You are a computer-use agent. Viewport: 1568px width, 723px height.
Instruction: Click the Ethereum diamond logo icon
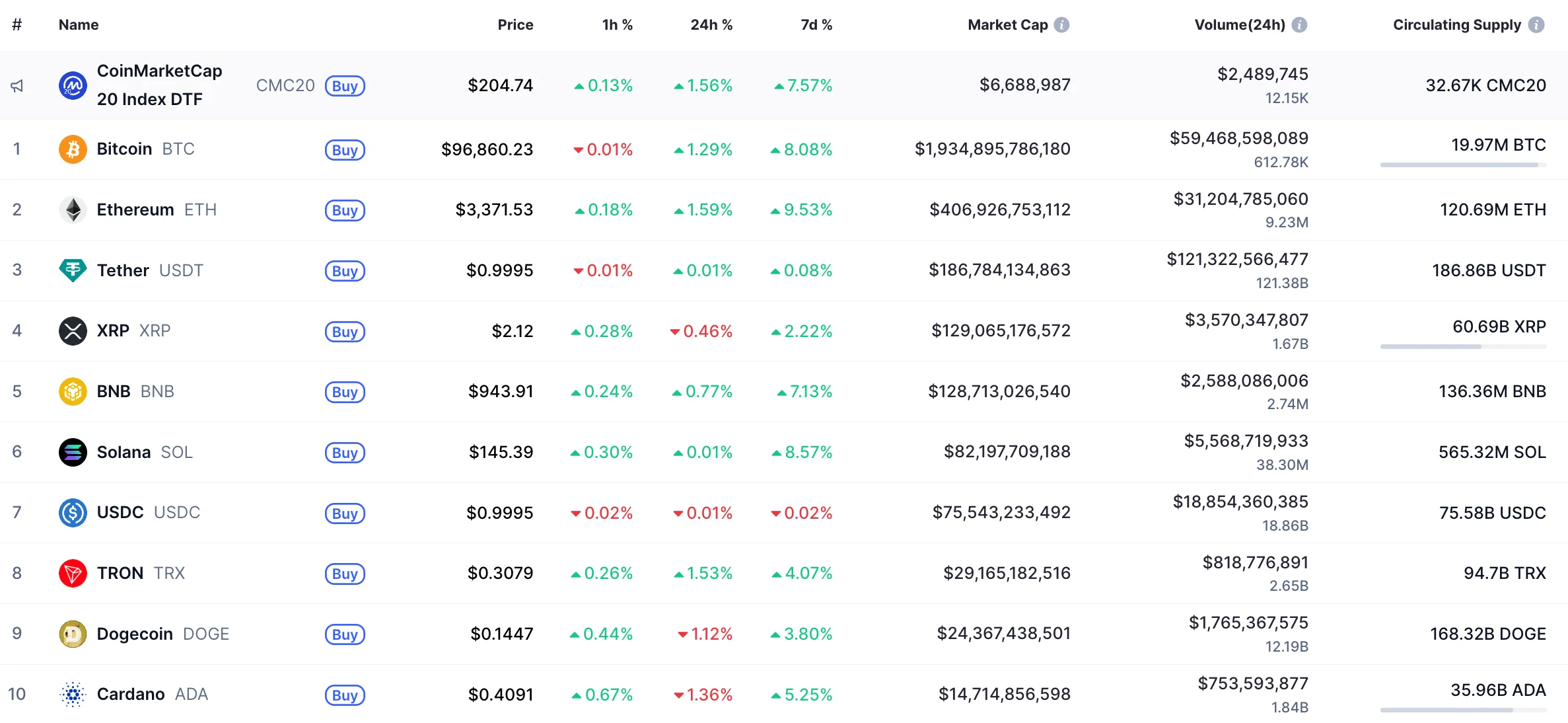[73, 210]
